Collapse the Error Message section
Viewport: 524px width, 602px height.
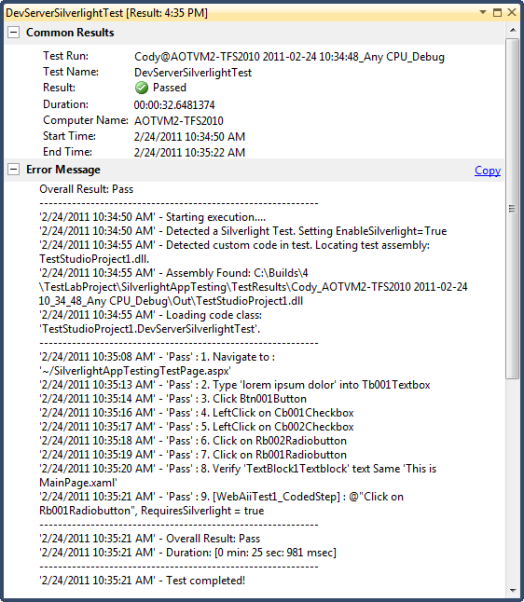coord(13,169)
